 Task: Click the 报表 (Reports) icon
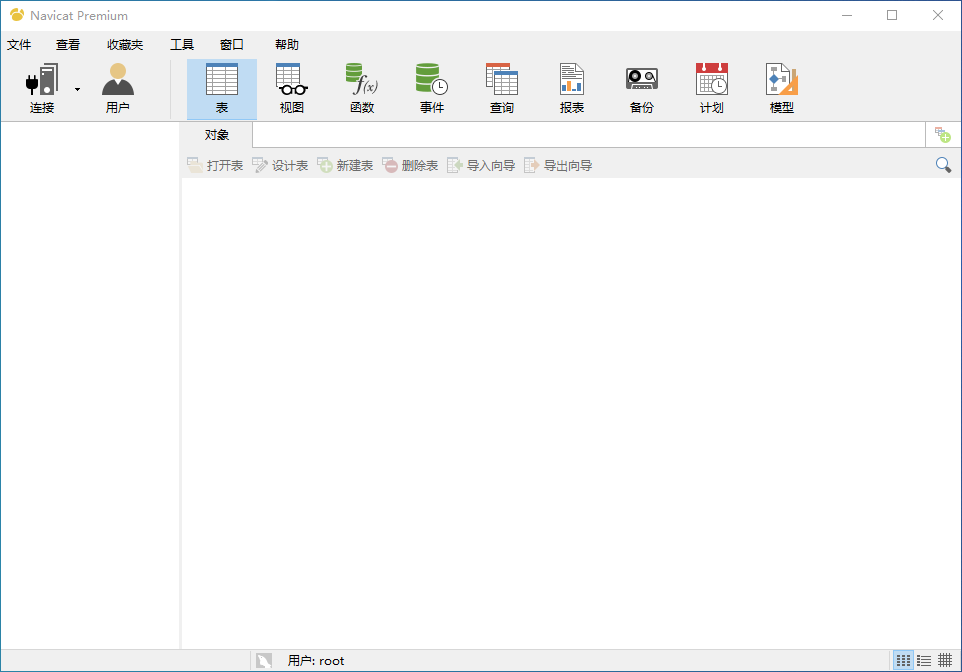coord(571,87)
